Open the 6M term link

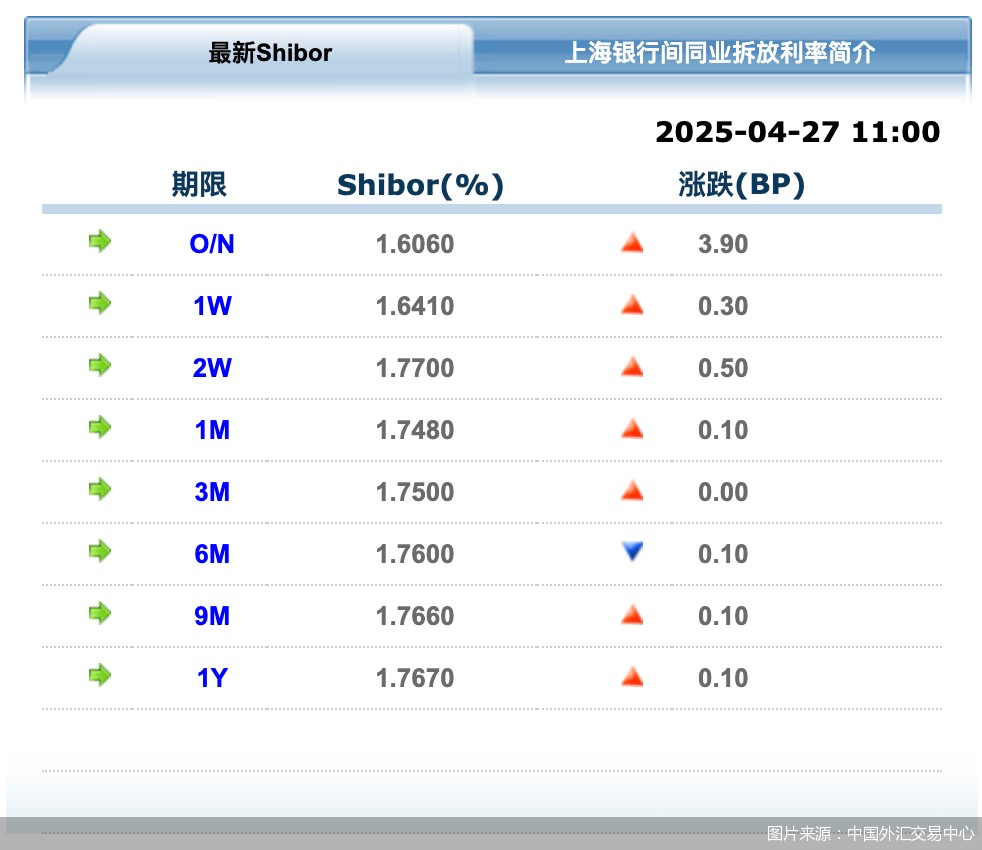212,554
